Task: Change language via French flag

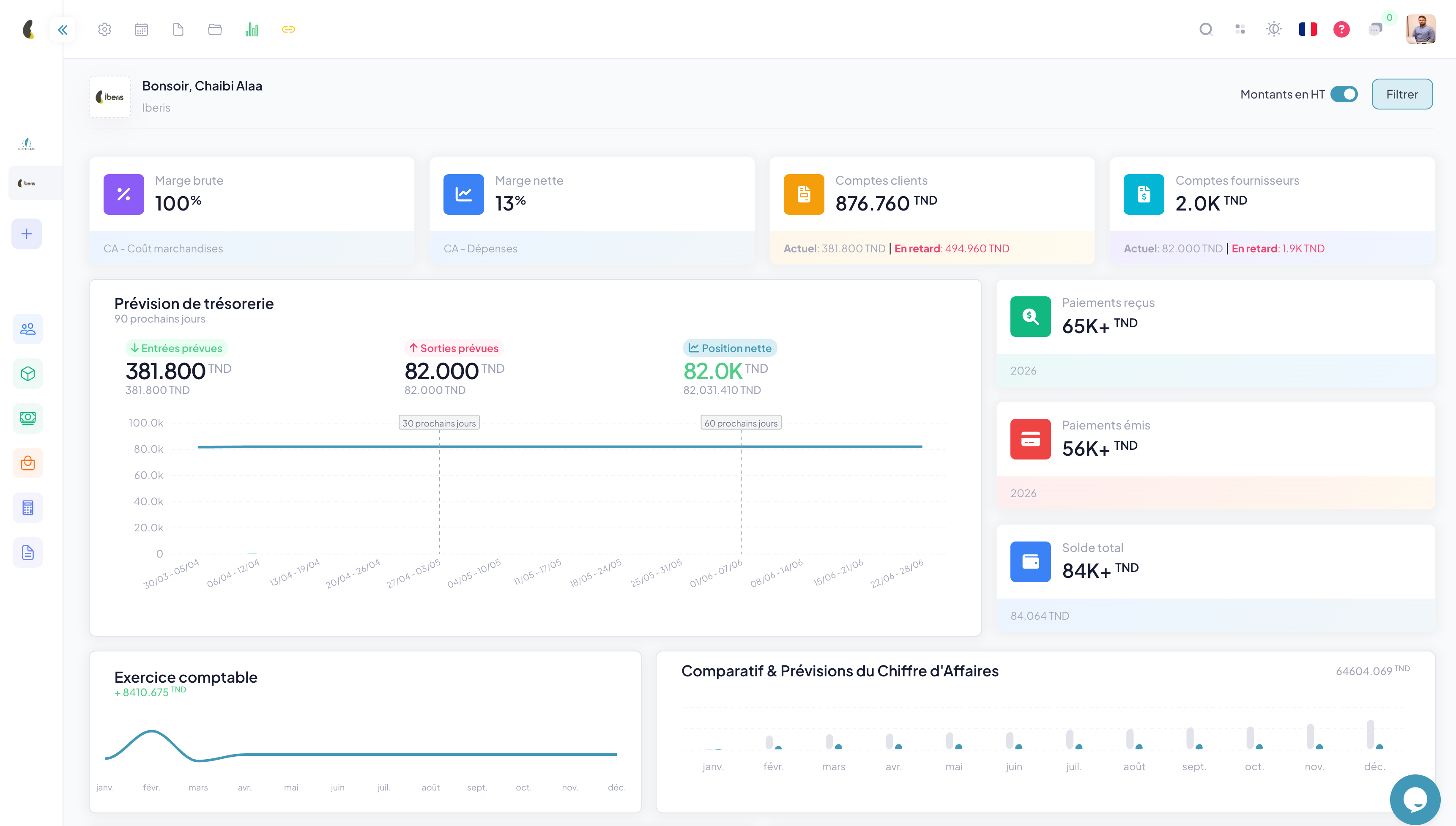Action: tap(1307, 29)
